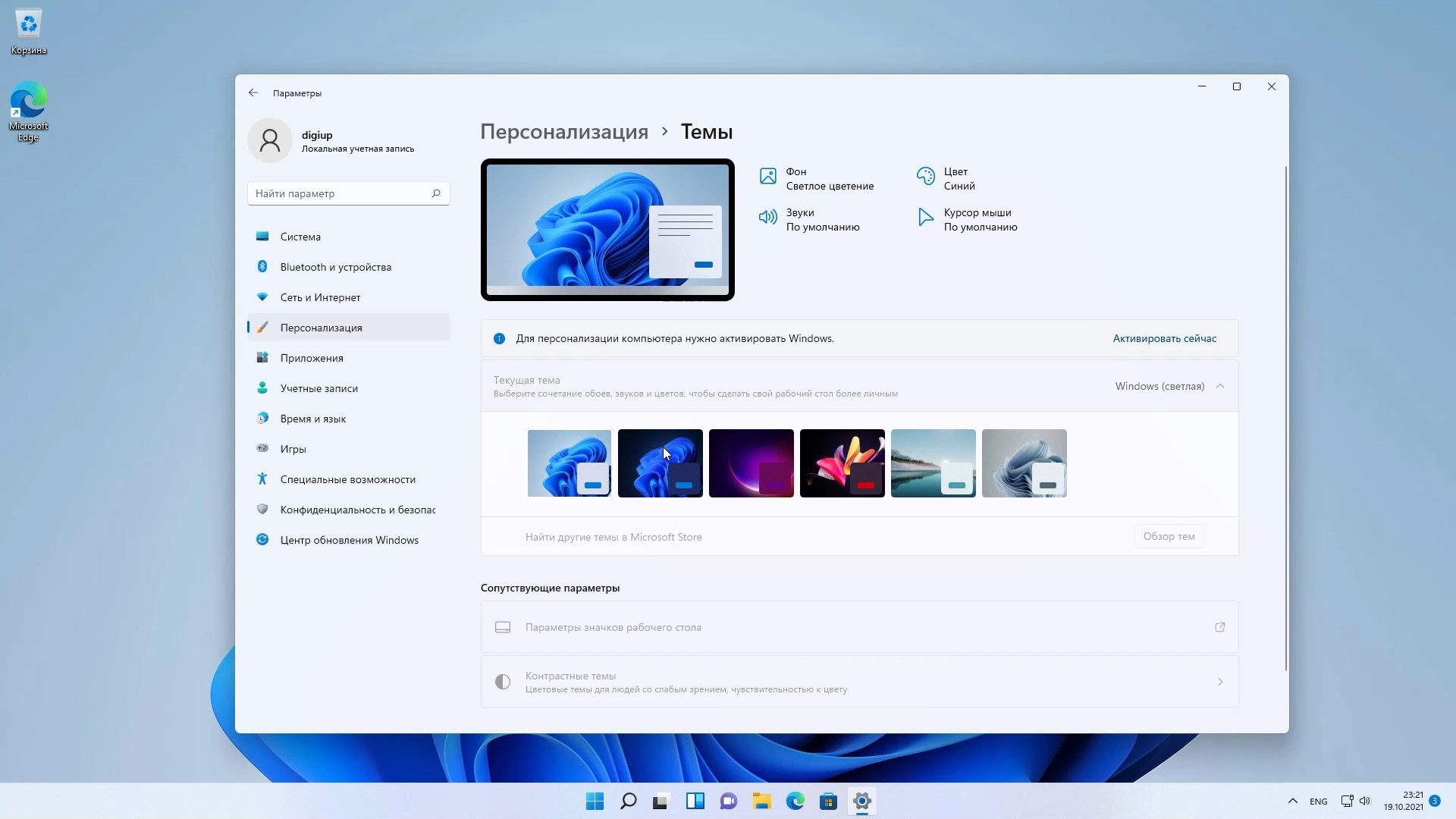The width and height of the screenshot is (1456, 819).
Task: Click the taskbar Search magnifier icon
Action: point(628,801)
